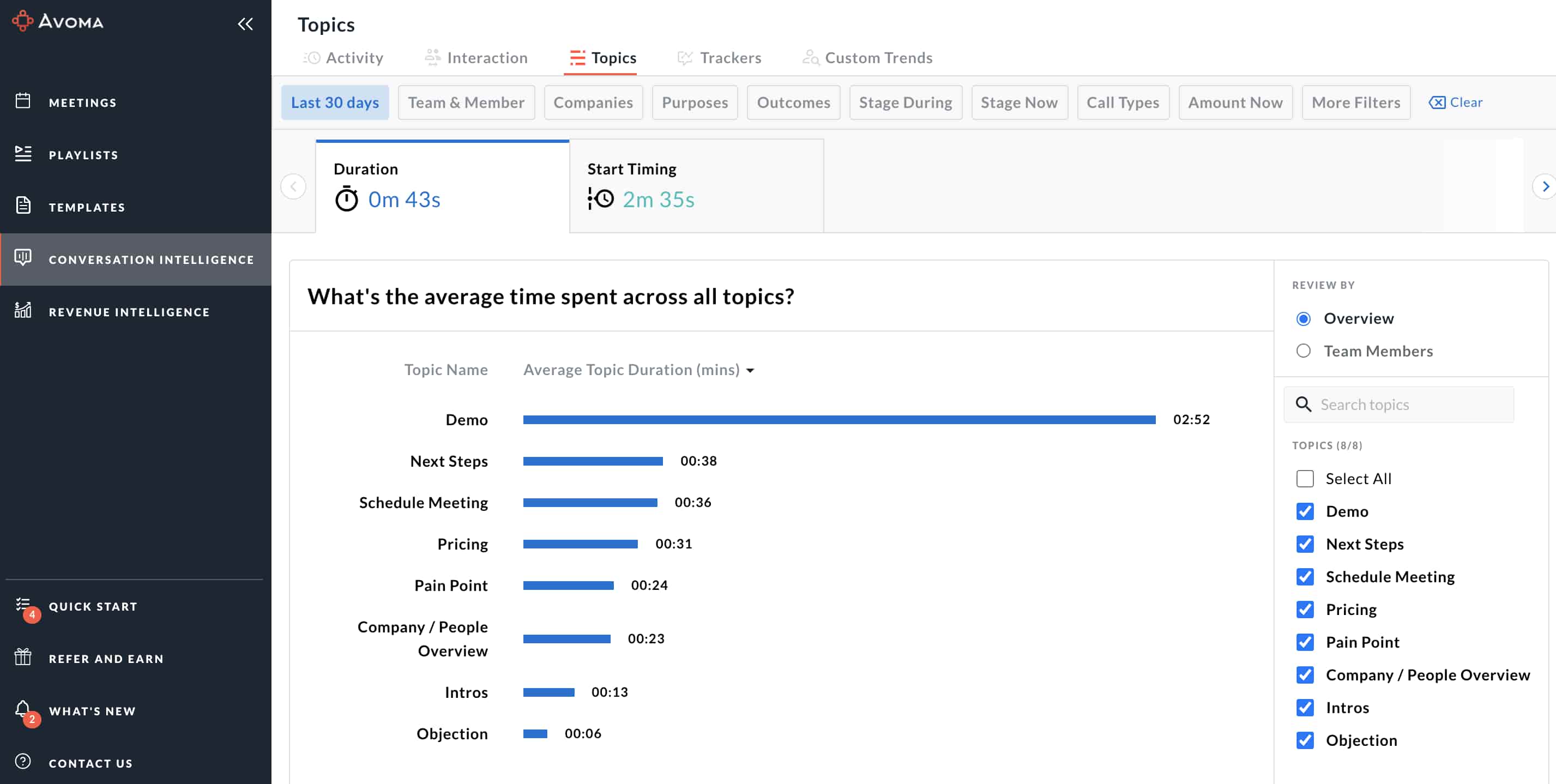Open Templates via its document icon
The width and height of the screenshot is (1556, 784).
23,206
